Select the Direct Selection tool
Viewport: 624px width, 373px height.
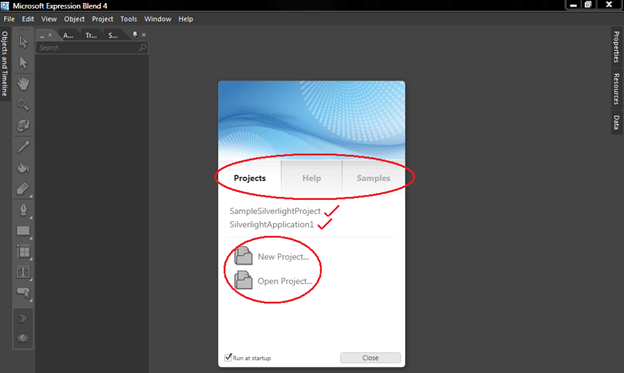point(23,62)
